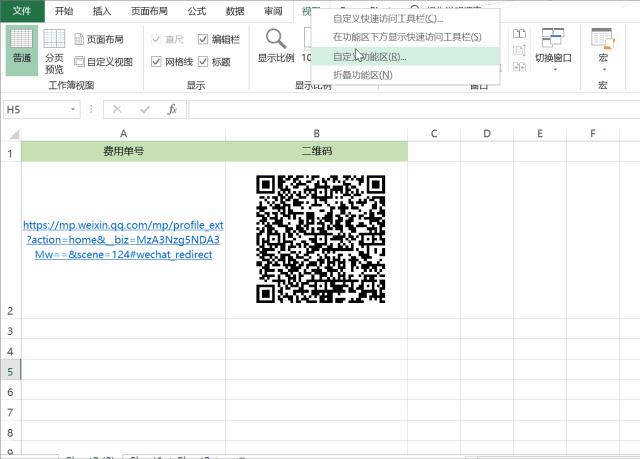Choose Customize the Ribbon (自定义功能区)
This screenshot has width=640, height=459.
pos(406,56)
